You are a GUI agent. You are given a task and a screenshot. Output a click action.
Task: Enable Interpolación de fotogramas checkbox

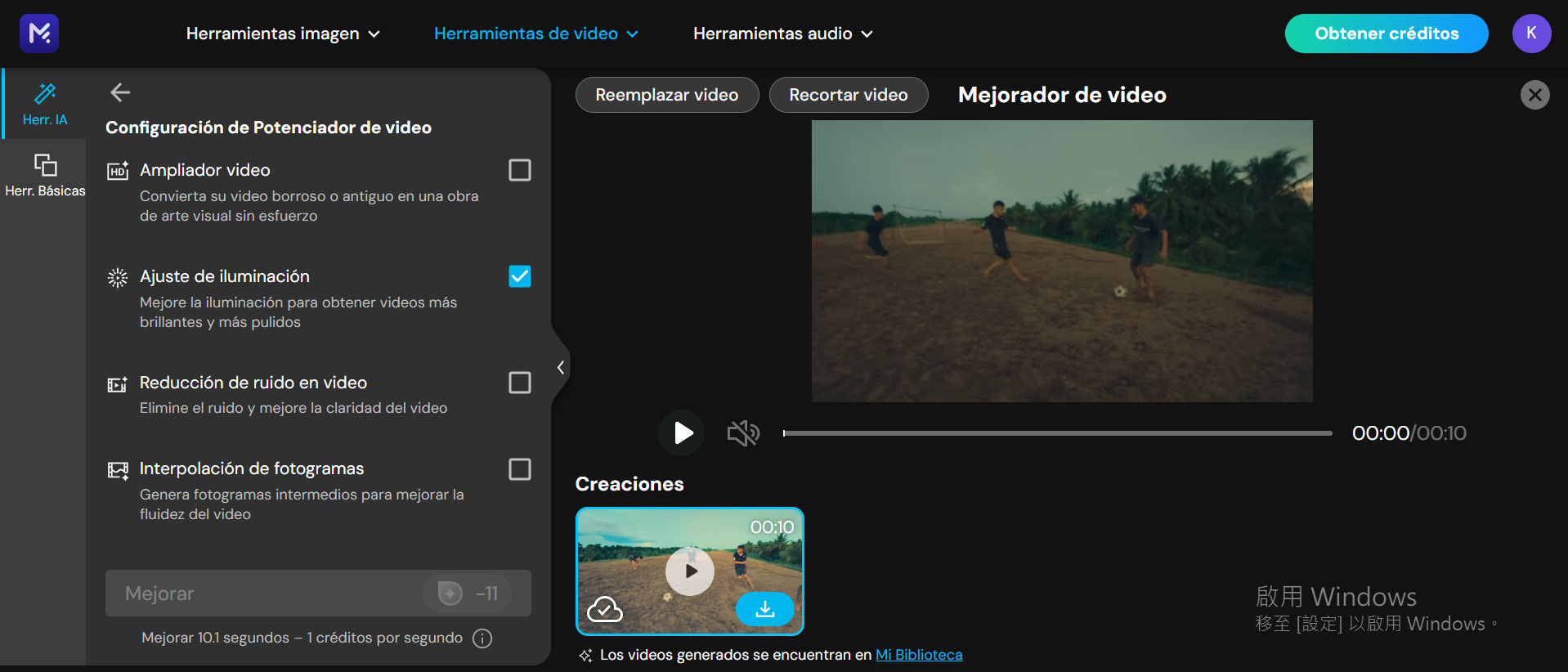(520, 469)
